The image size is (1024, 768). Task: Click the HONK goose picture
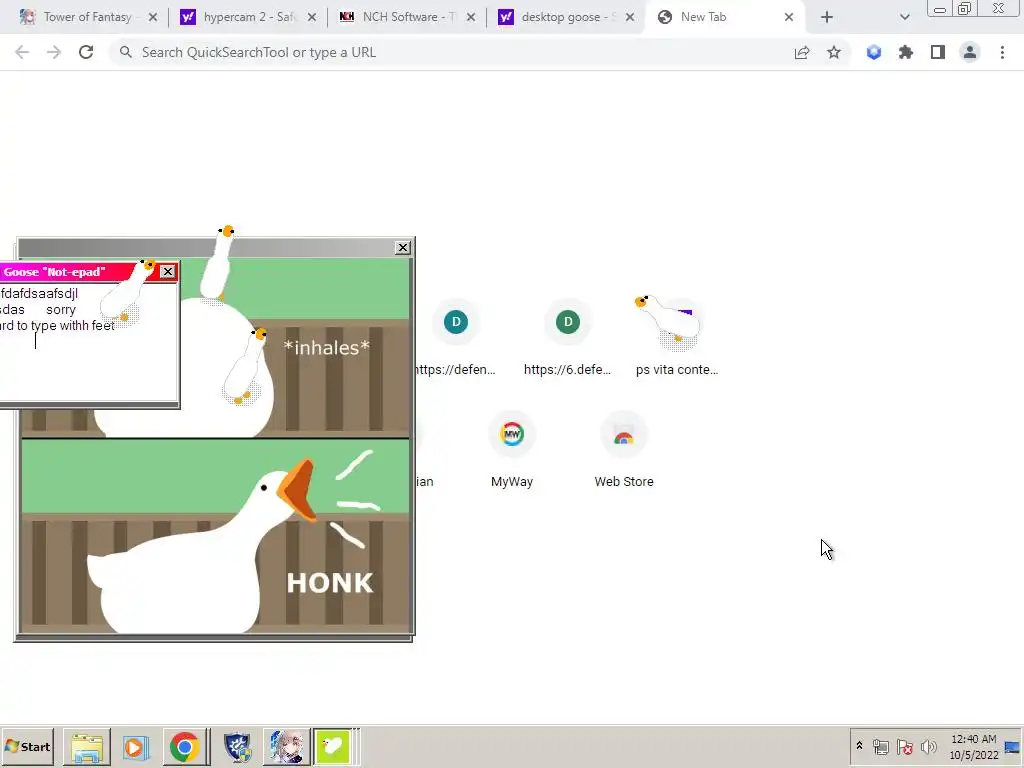coord(216,536)
